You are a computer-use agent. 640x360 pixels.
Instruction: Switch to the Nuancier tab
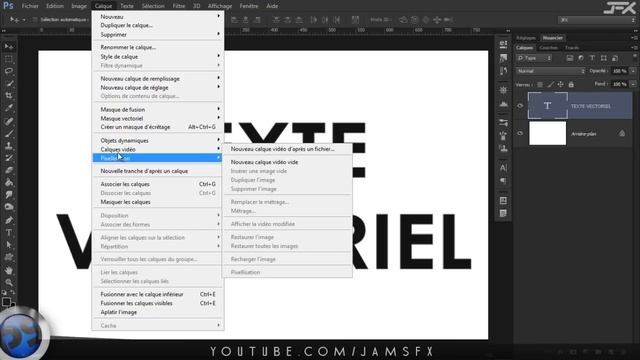pos(553,38)
